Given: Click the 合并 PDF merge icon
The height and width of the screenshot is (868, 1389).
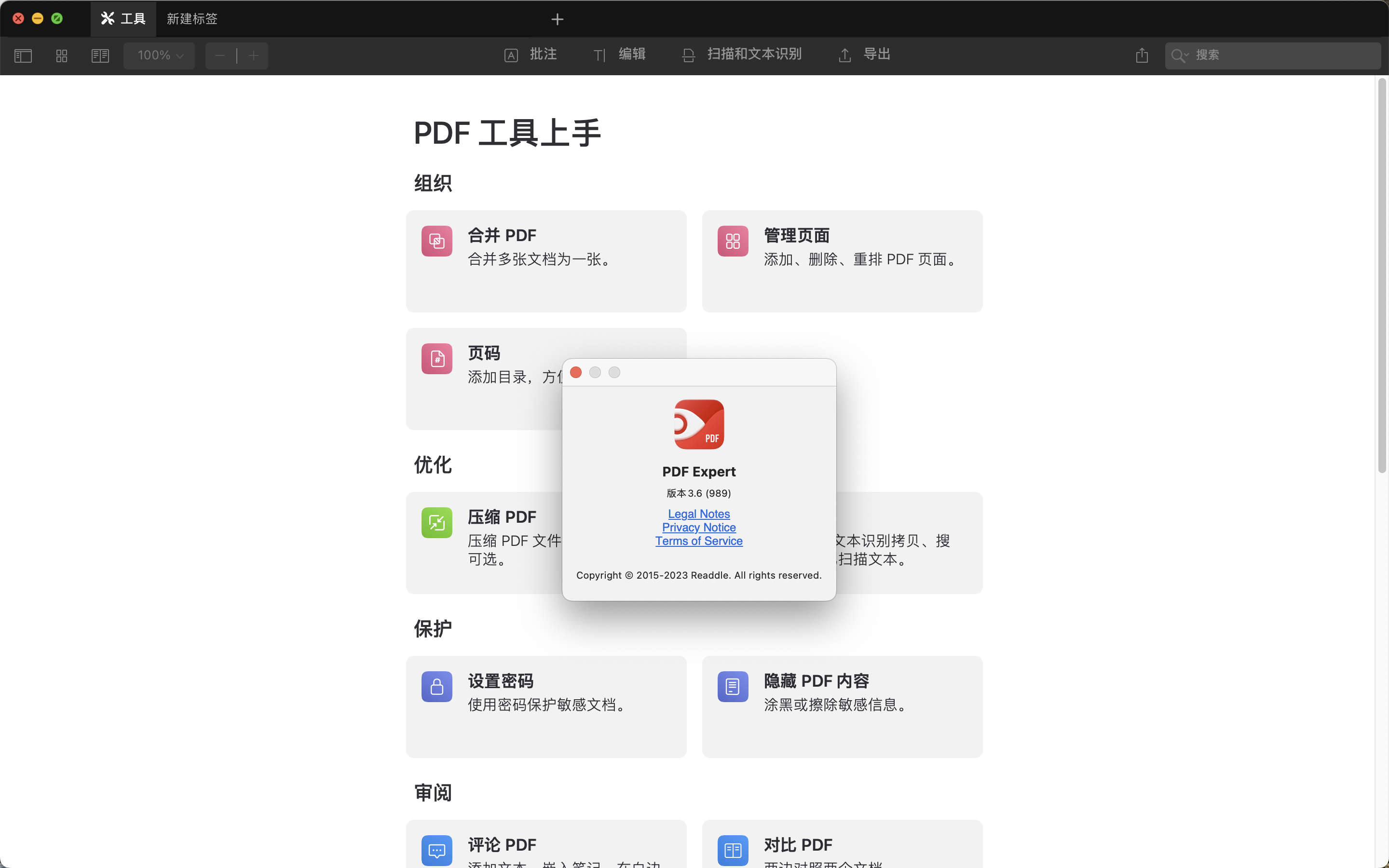Looking at the screenshot, I should pos(437,241).
